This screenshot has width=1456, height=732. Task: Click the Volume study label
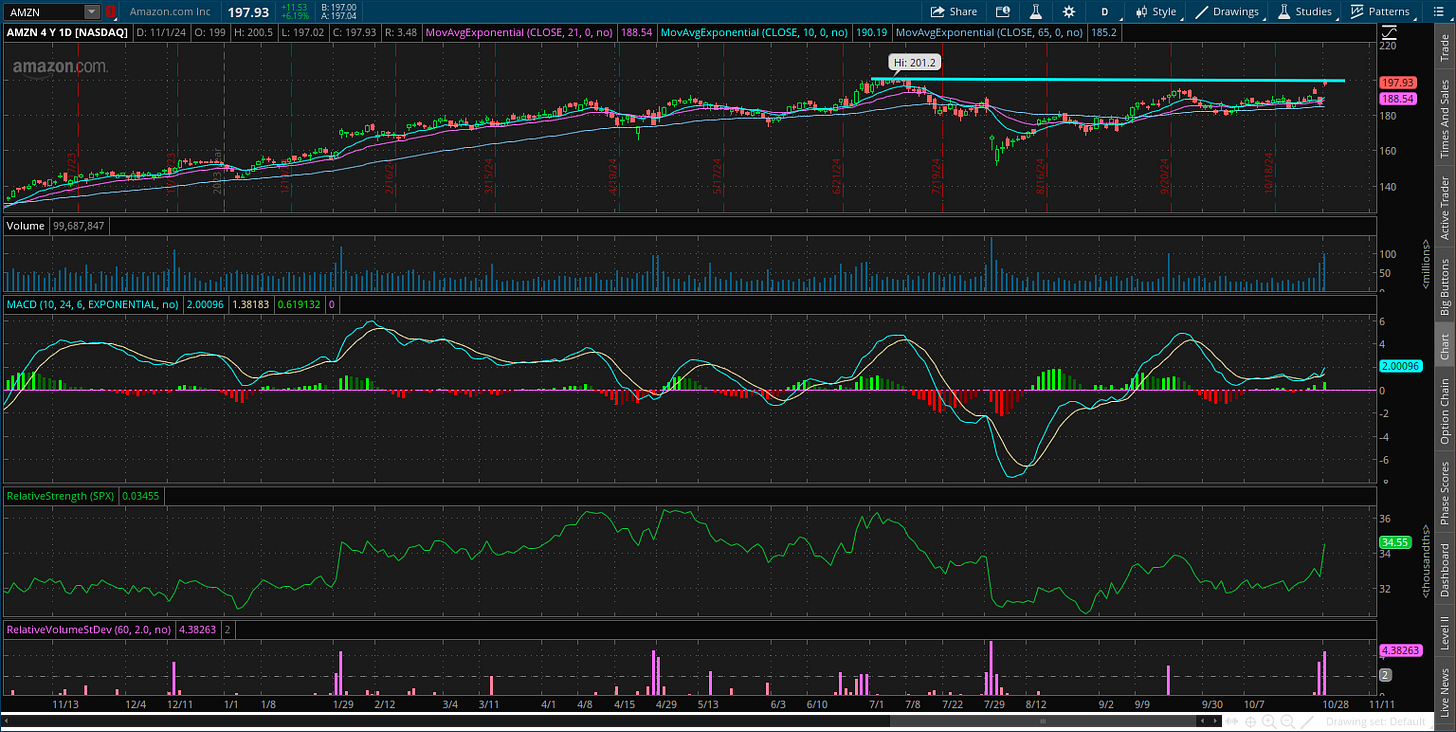(26, 226)
